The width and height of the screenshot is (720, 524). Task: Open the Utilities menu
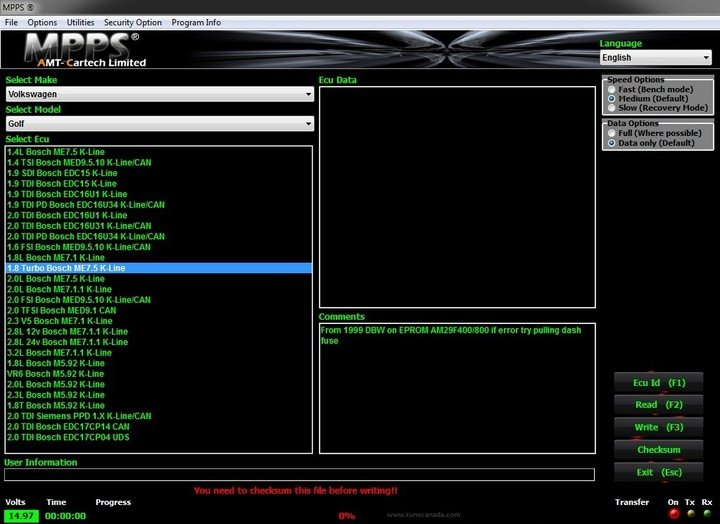pyautogui.click(x=80, y=22)
